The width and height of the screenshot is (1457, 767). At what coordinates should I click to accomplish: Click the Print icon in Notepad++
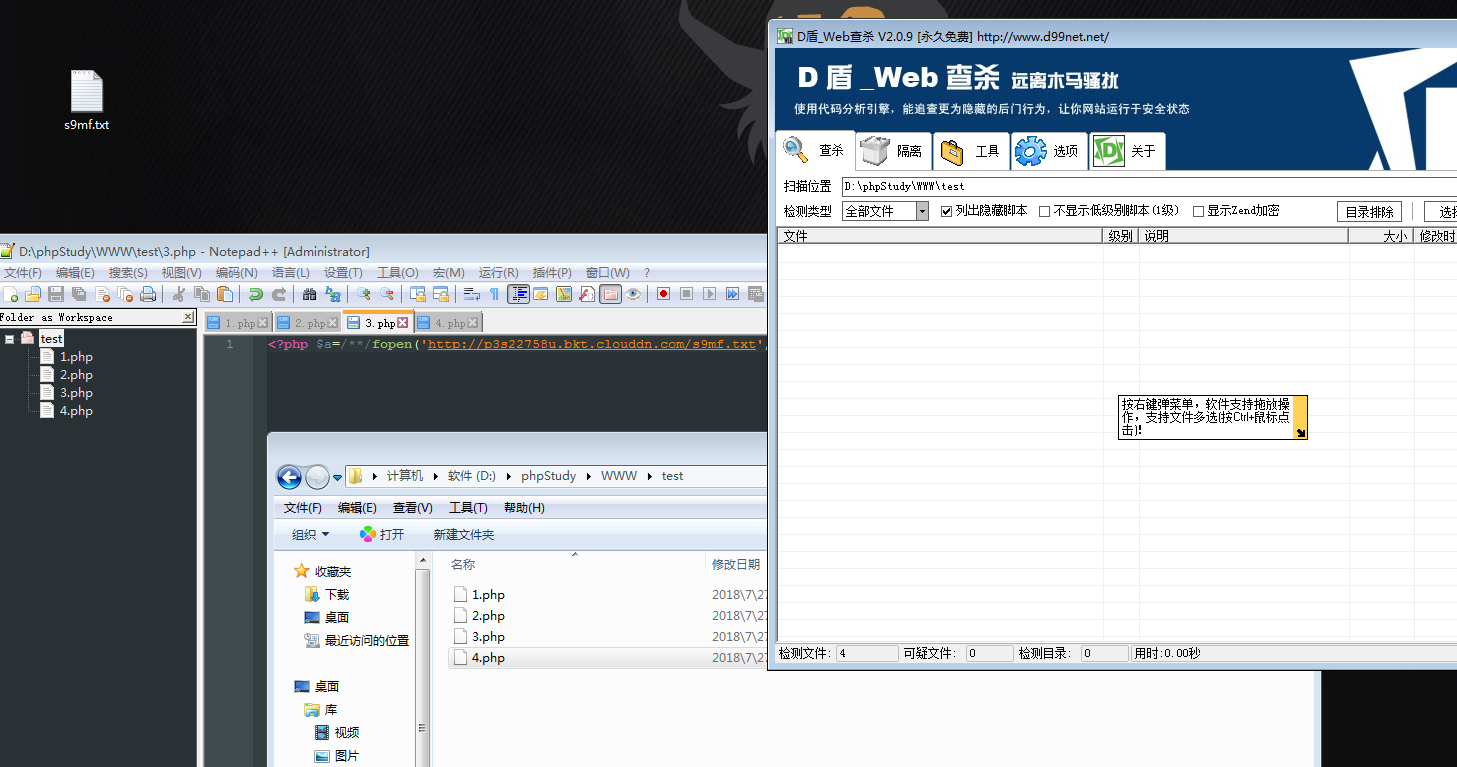pyautogui.click(x=148, y=294)
